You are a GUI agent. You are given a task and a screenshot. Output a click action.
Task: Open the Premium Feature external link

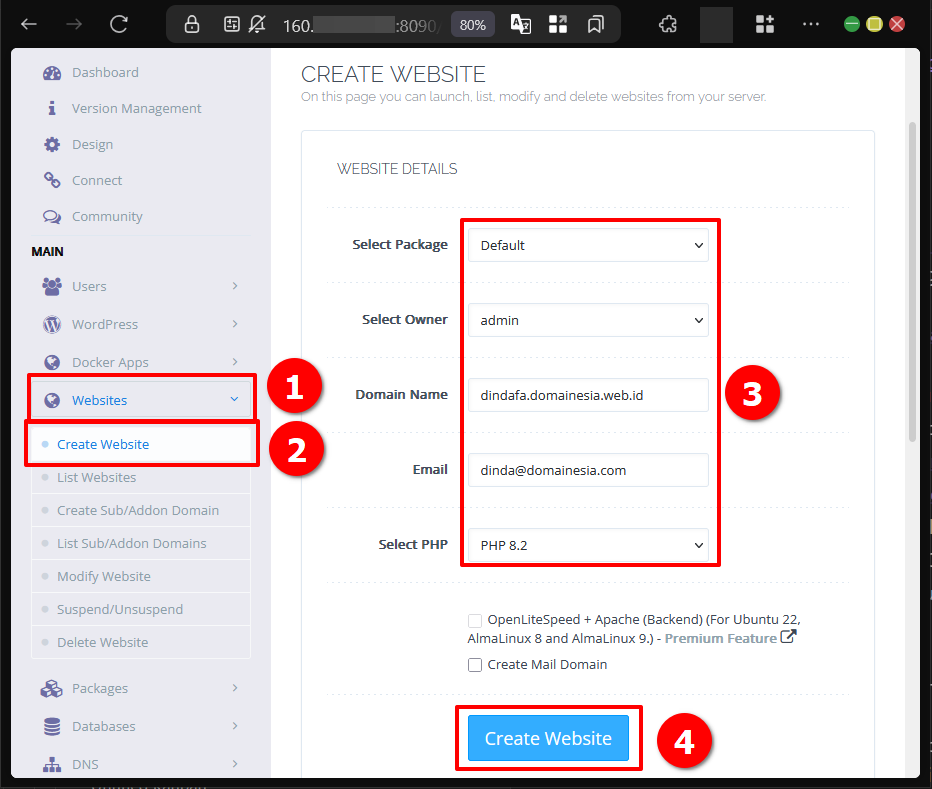722,637
